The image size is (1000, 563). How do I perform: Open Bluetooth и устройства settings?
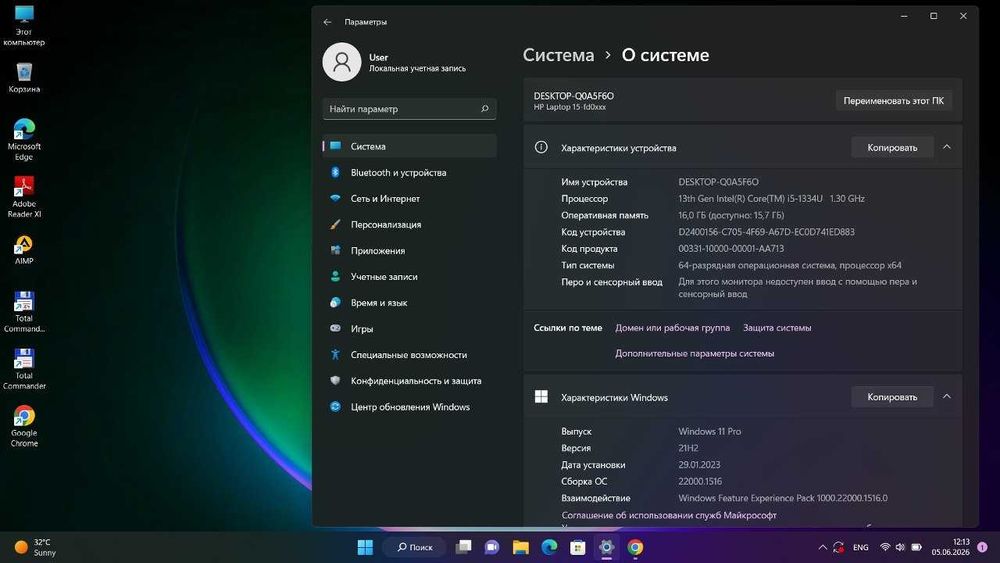point(409,172)
